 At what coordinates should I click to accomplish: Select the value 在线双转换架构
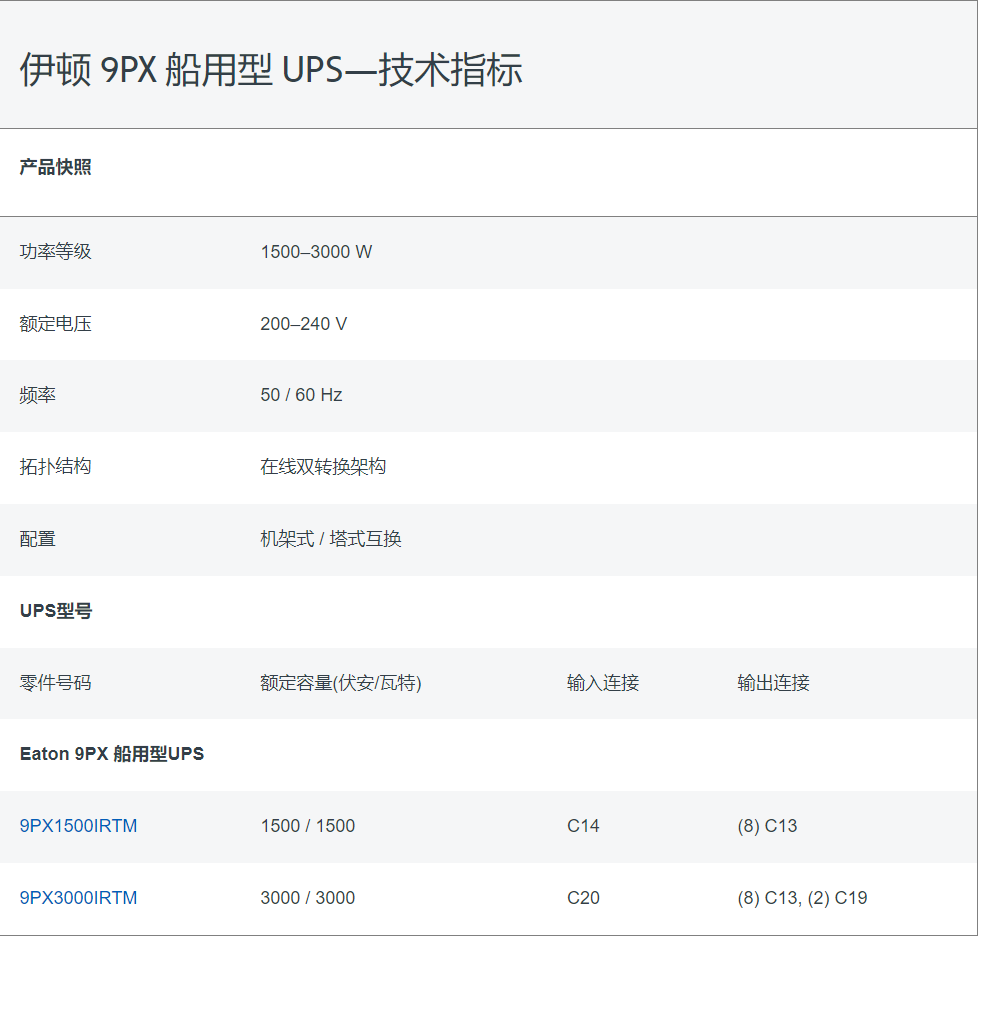click(323, 466)
